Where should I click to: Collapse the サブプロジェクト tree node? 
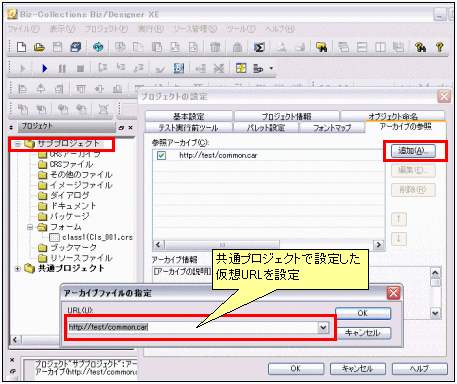coord(17,144)
